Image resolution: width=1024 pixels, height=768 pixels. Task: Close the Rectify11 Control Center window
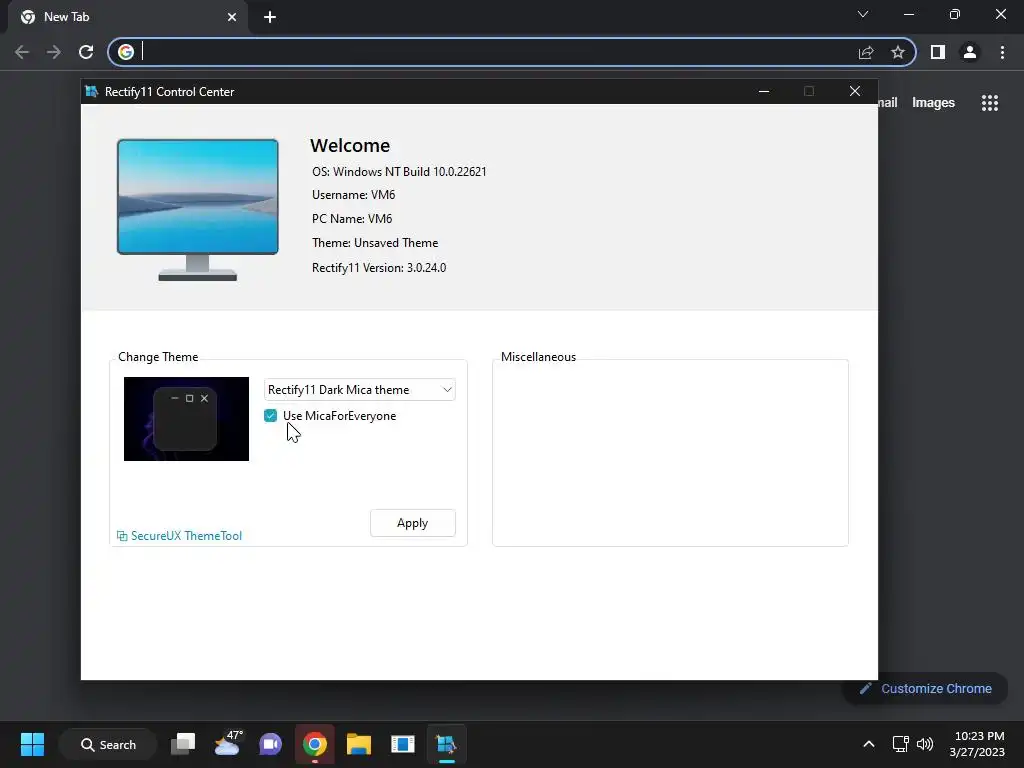click(x=855, y=91)
